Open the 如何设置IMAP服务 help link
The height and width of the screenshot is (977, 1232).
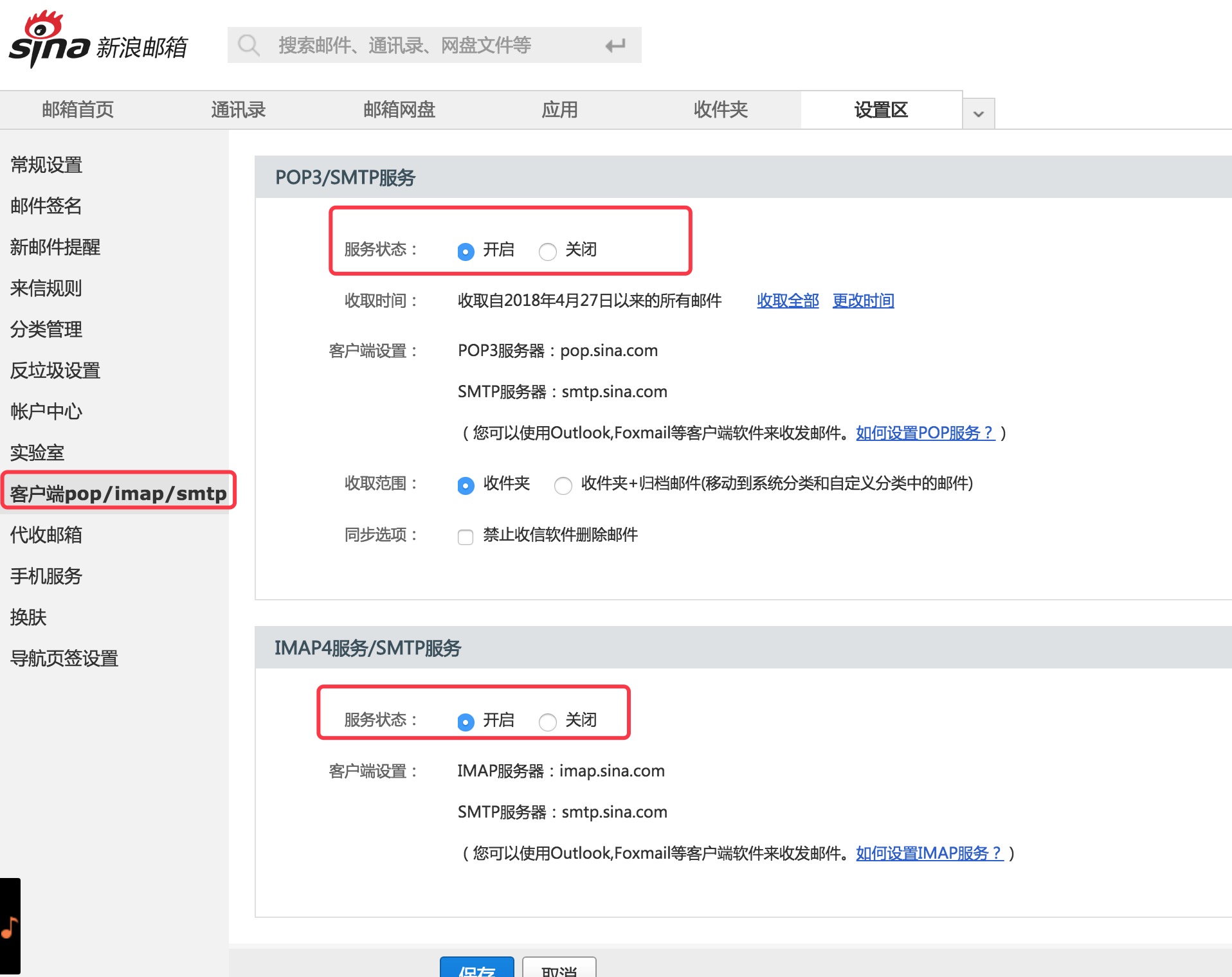pos(929,854)
